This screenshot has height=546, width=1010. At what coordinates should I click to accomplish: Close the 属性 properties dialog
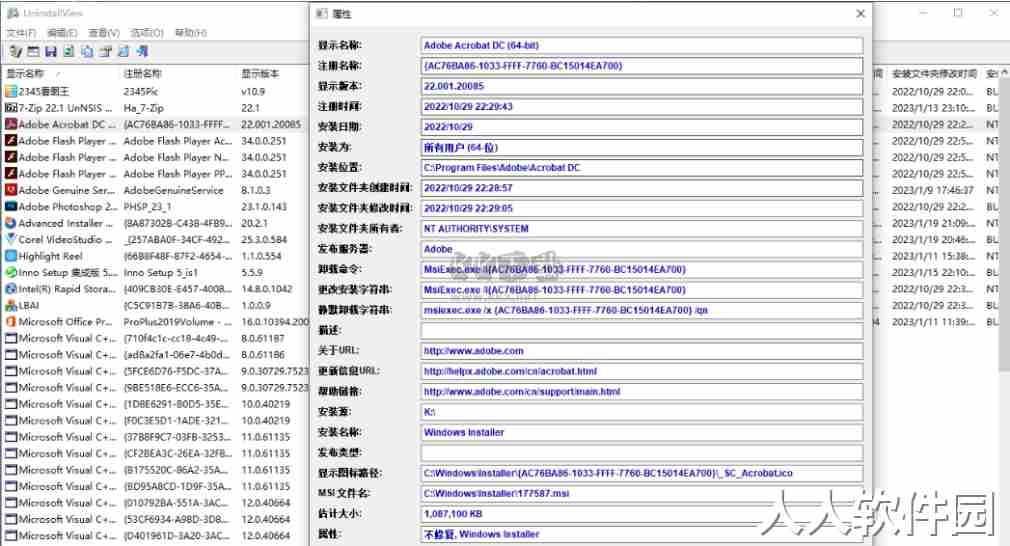[861, 14]
